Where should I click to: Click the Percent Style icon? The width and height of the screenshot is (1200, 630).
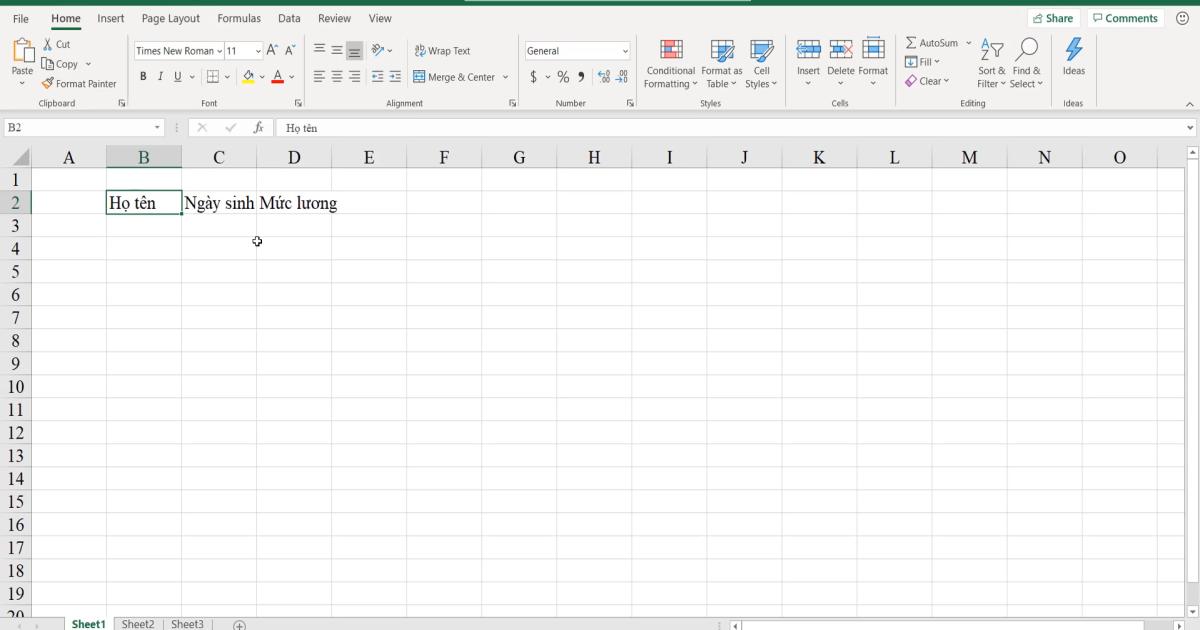562,76
